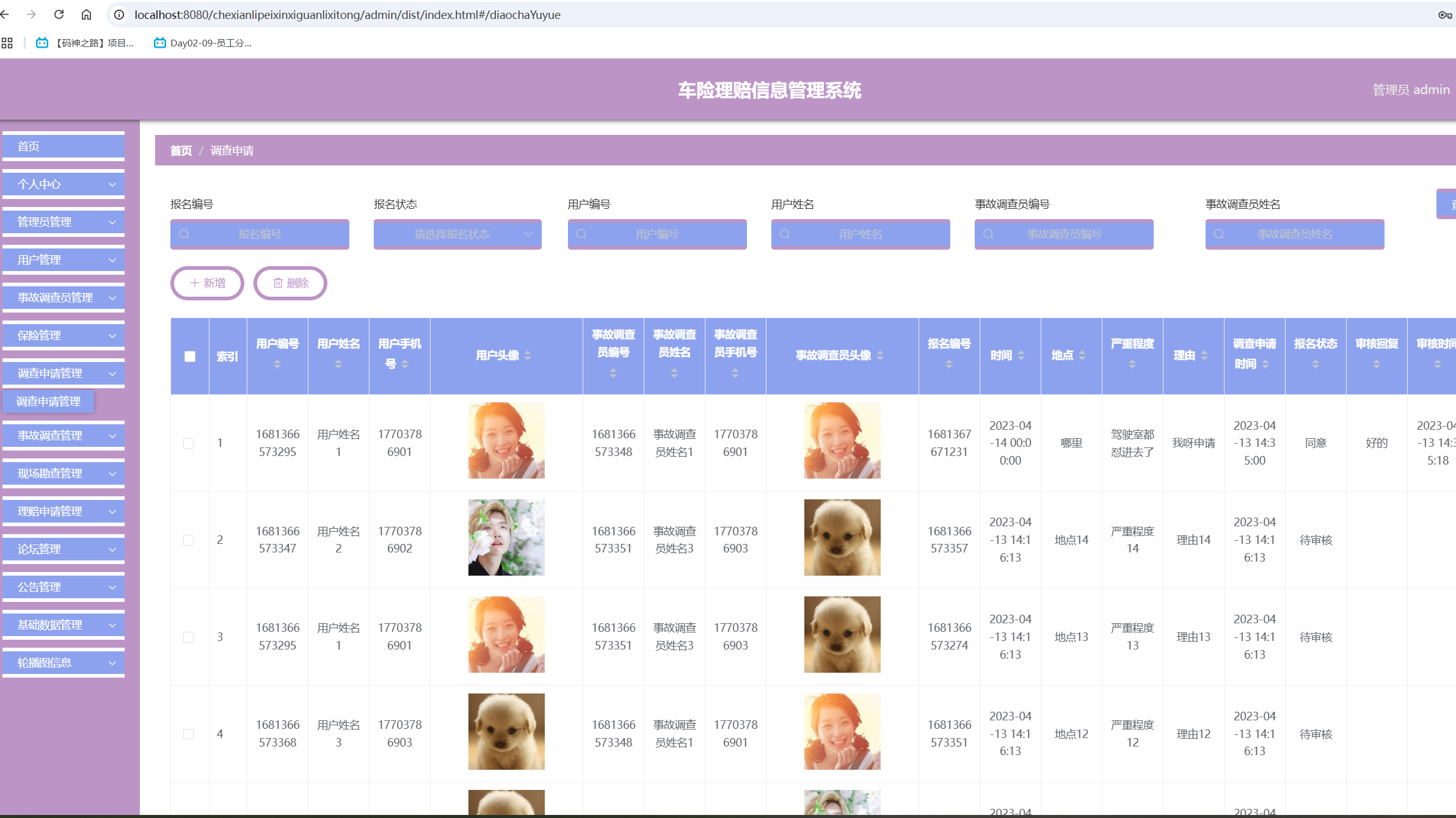Sort by the 报名状态 column arrows
Viewport: 1456px width, 818px height.
pyautogui.click(x=1316, y=364)
